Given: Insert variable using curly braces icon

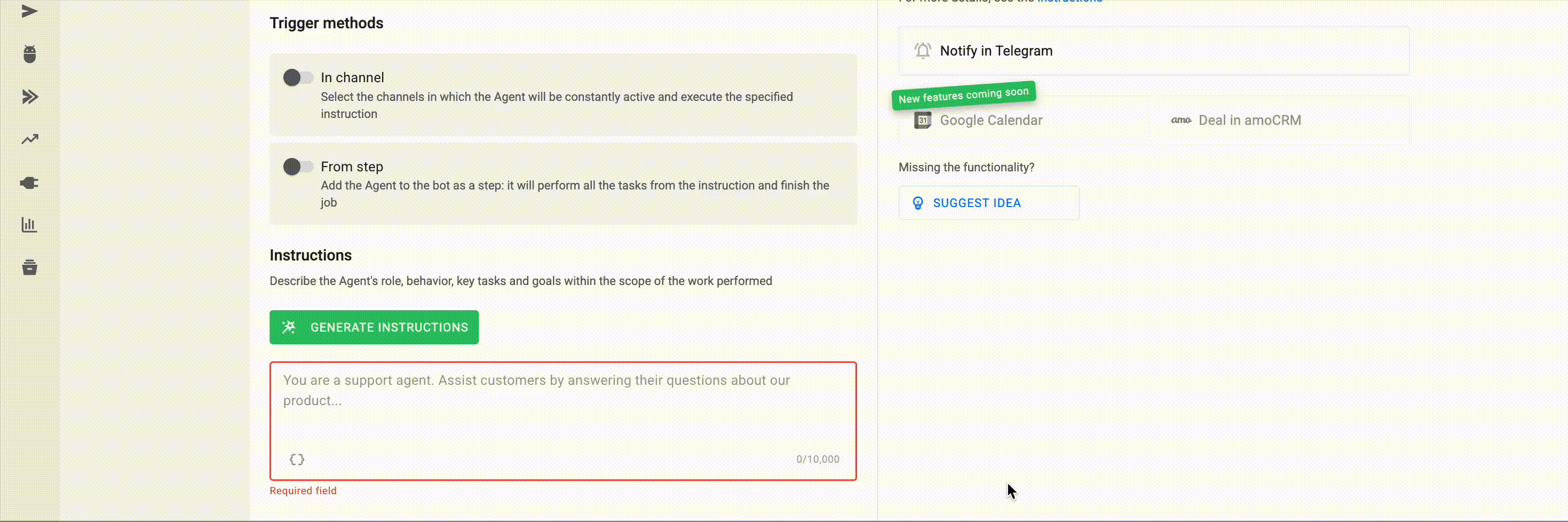Looking at the screenshot, I should pyautogui.click(x=296, y=459).
